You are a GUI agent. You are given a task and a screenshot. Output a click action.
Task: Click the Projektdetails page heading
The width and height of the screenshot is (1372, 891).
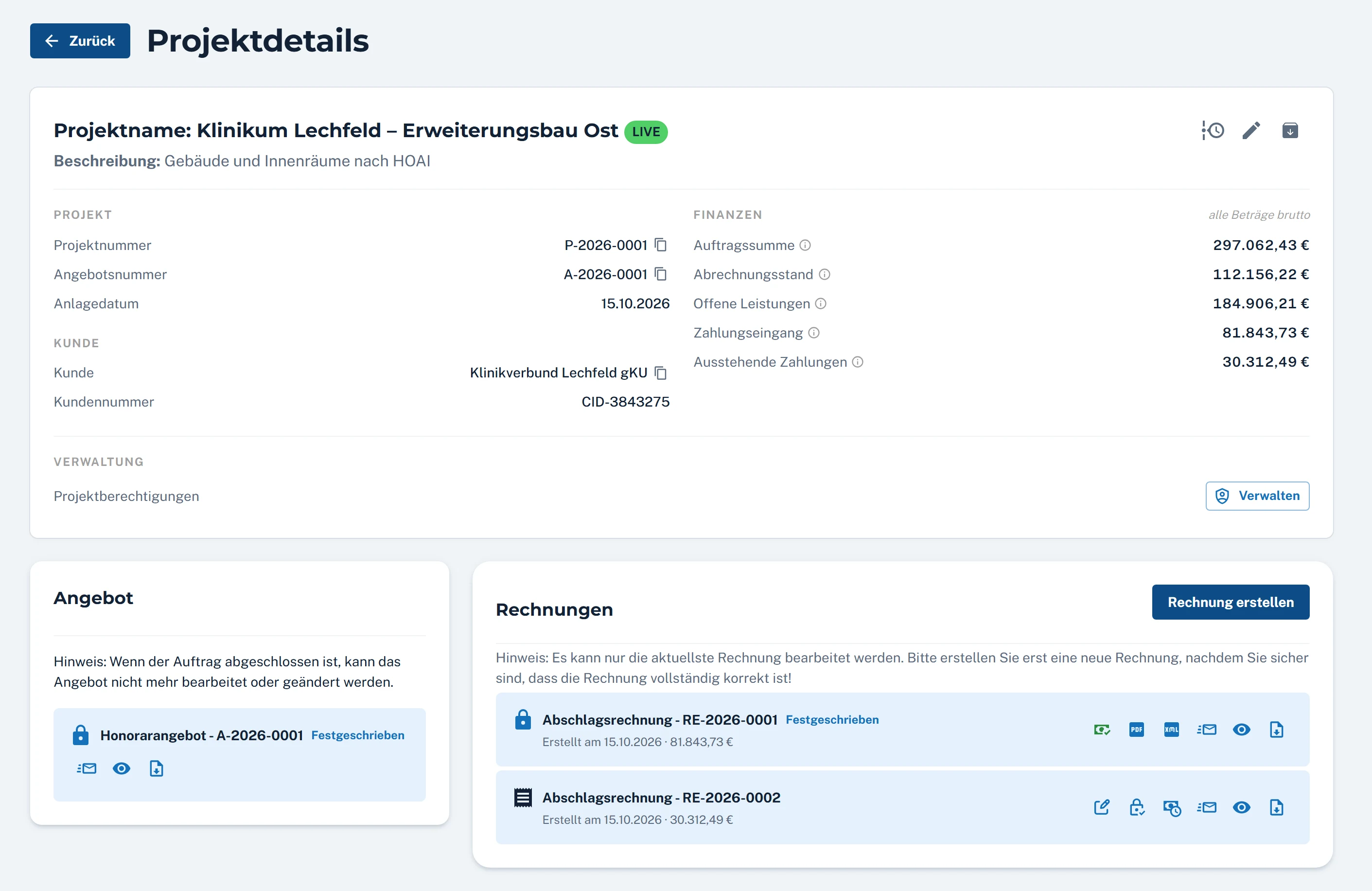(258, 41)
